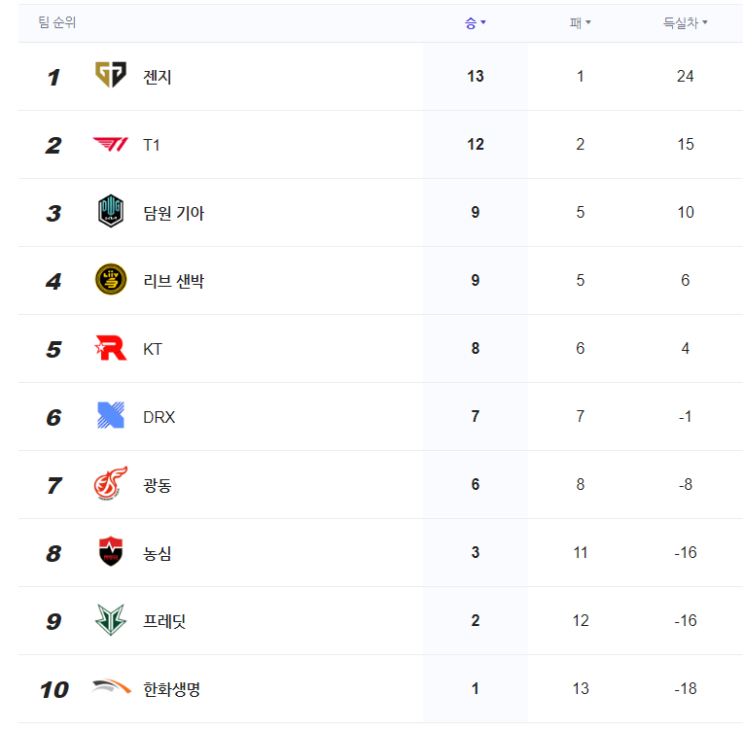Screen dimensions: 743x730
Task: Click the Gen.G team logo
Action: point(111,76)
